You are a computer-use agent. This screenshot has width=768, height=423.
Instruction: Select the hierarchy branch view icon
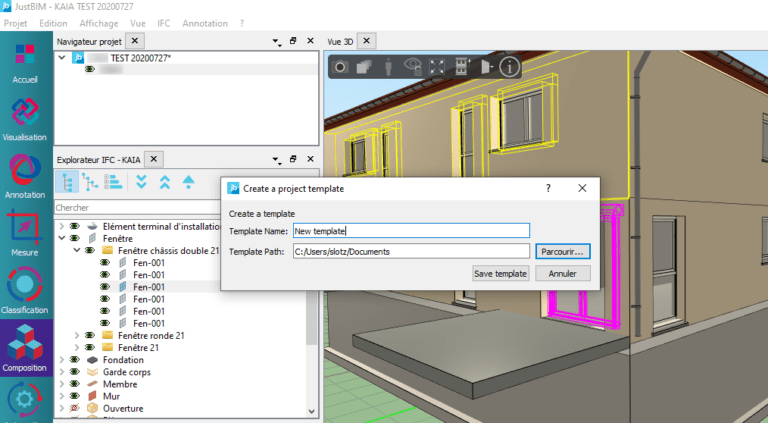[x=90, y=182]
